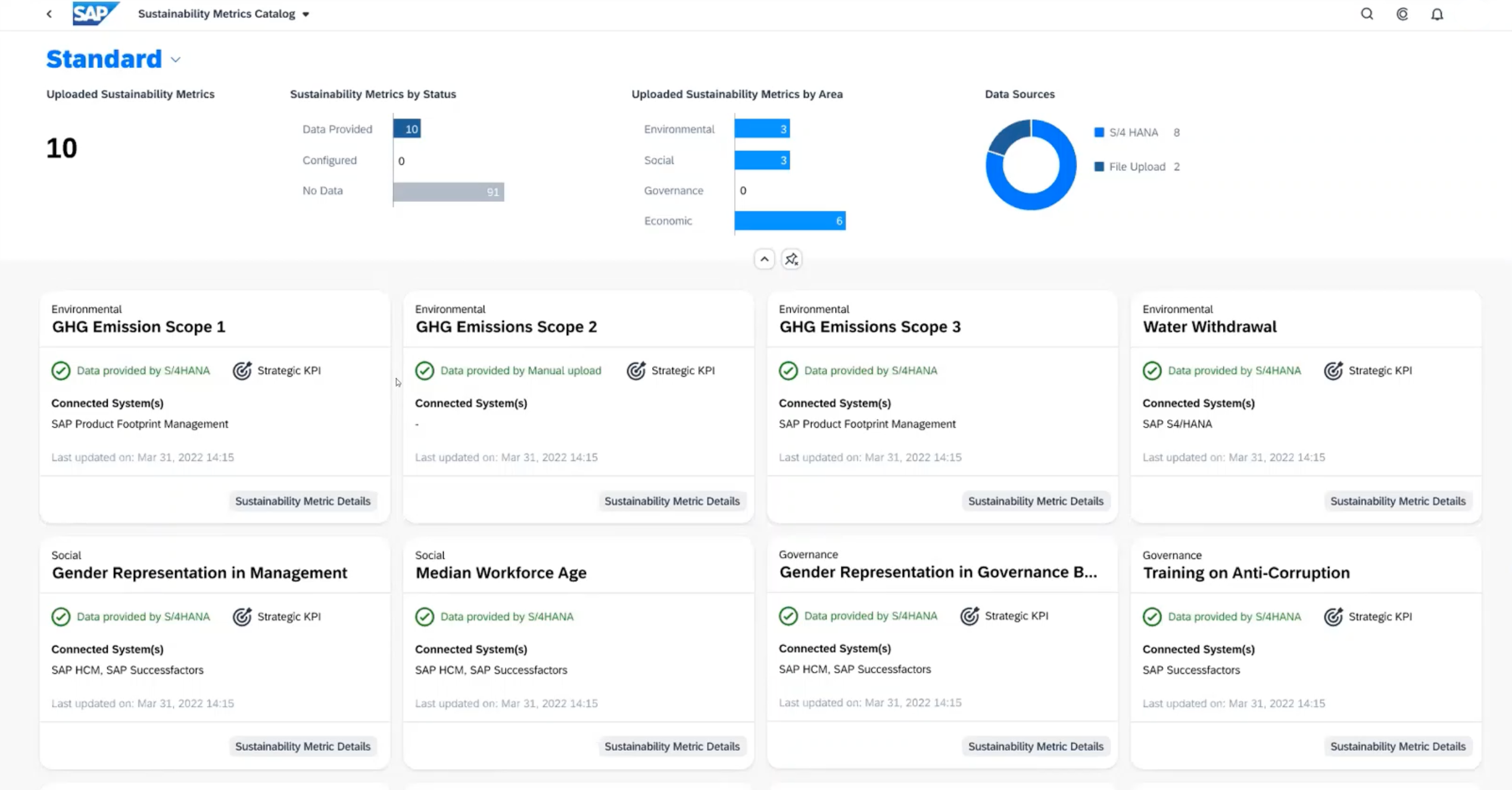Click the Training on Anti-Corruption card title
Screen dimensions: 1512x790
tap(1246, 572)
